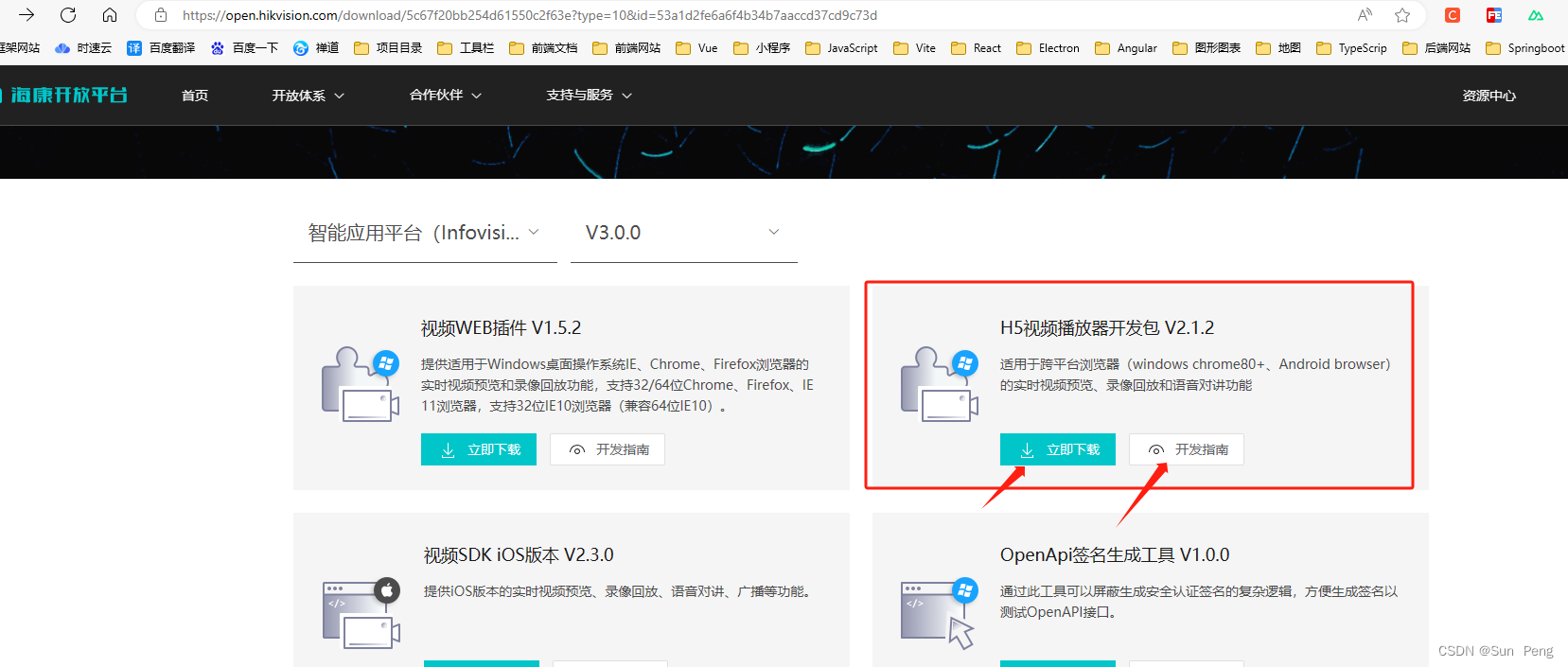Viewport: 1568px width, 667px height.
Task: Expand the 合作伙伴 nav menu
Action: 446,96
